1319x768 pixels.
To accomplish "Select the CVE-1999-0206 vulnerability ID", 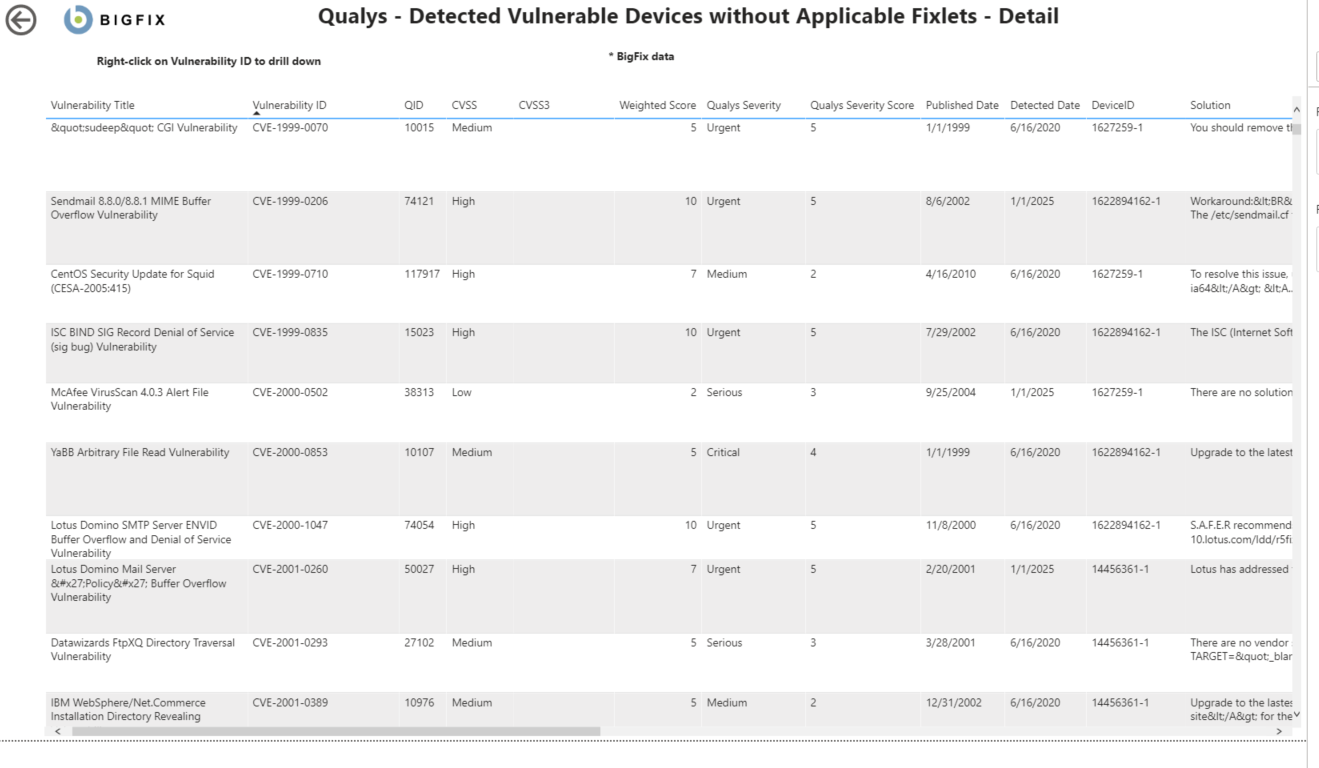I will coord(289,201).
